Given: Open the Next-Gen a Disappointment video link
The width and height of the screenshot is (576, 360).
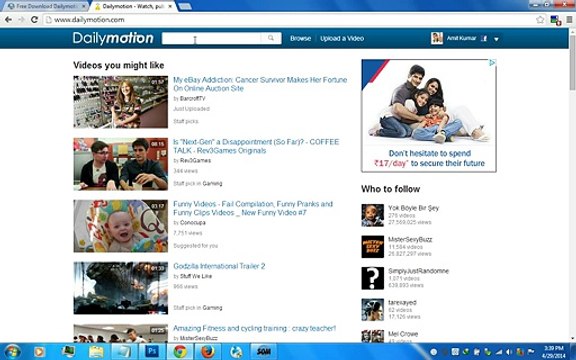Looking at the screenshot, I should click(256, 146).
